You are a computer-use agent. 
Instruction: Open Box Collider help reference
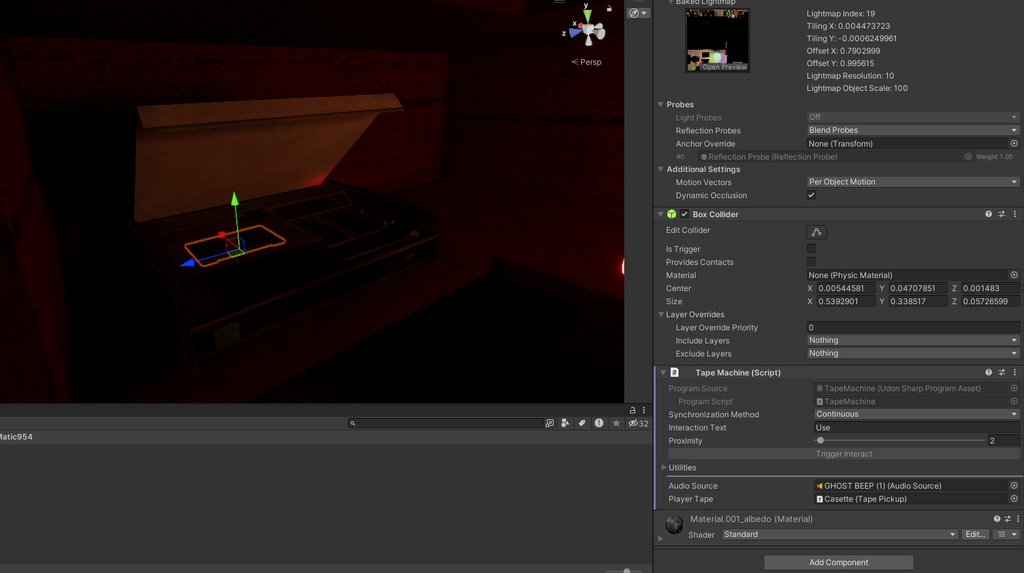[x=988, y=214]
